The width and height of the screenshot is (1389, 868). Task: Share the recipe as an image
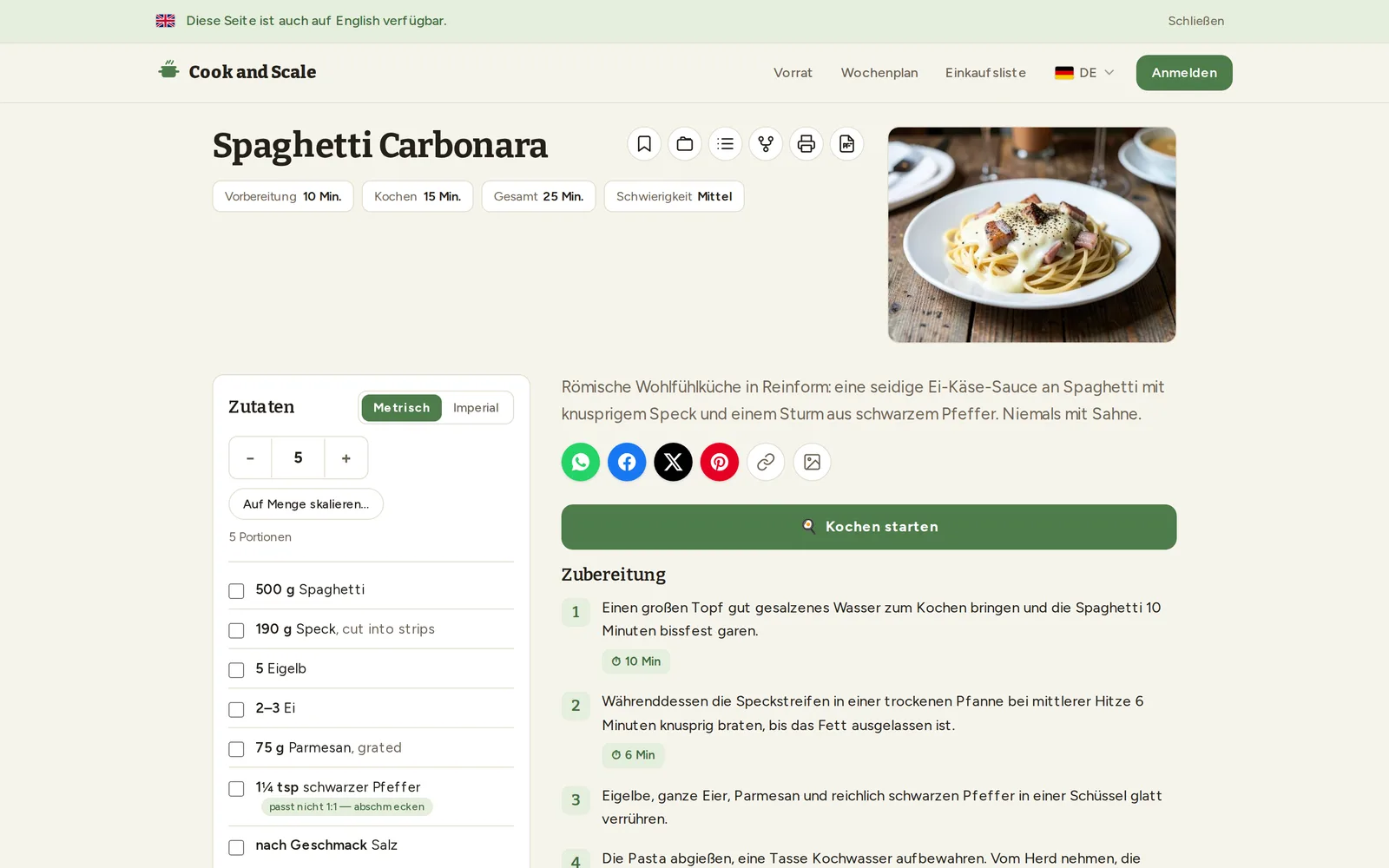tap(813, 462)
